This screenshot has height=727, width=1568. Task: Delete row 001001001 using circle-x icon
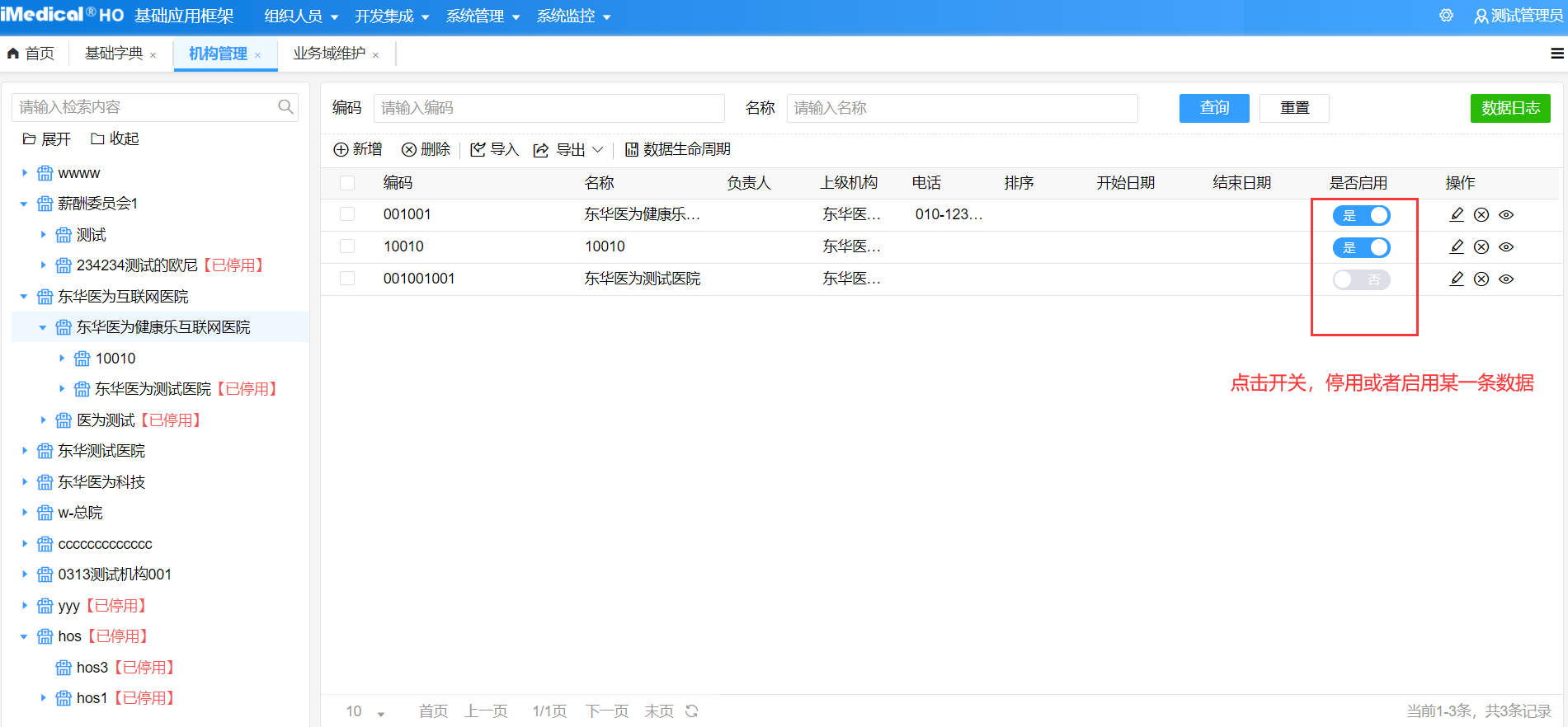pos(1481,279)
